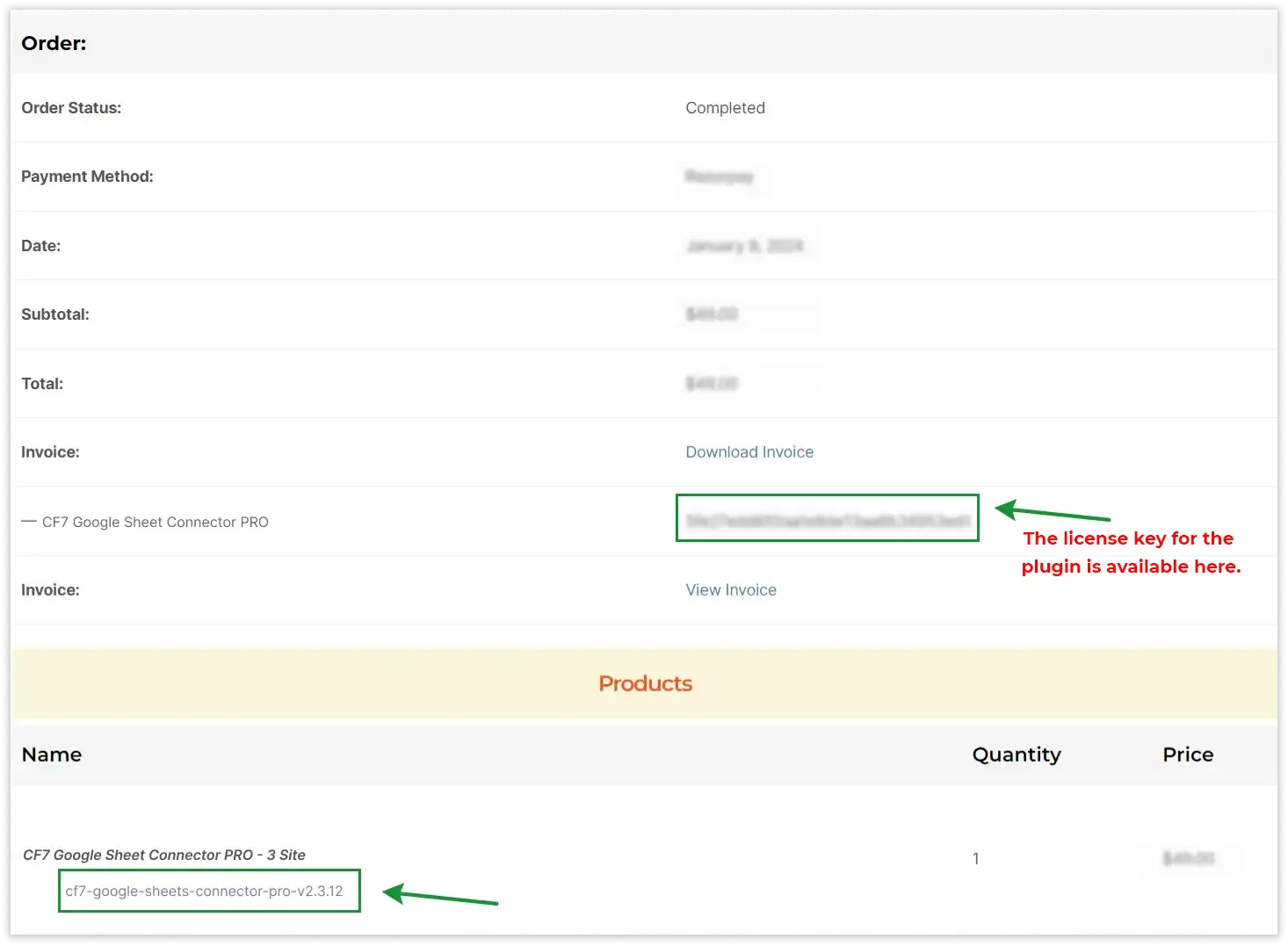Click the Download Invoice link
1288x946 pixels.
pyautogui.click(x=749, y=452)
